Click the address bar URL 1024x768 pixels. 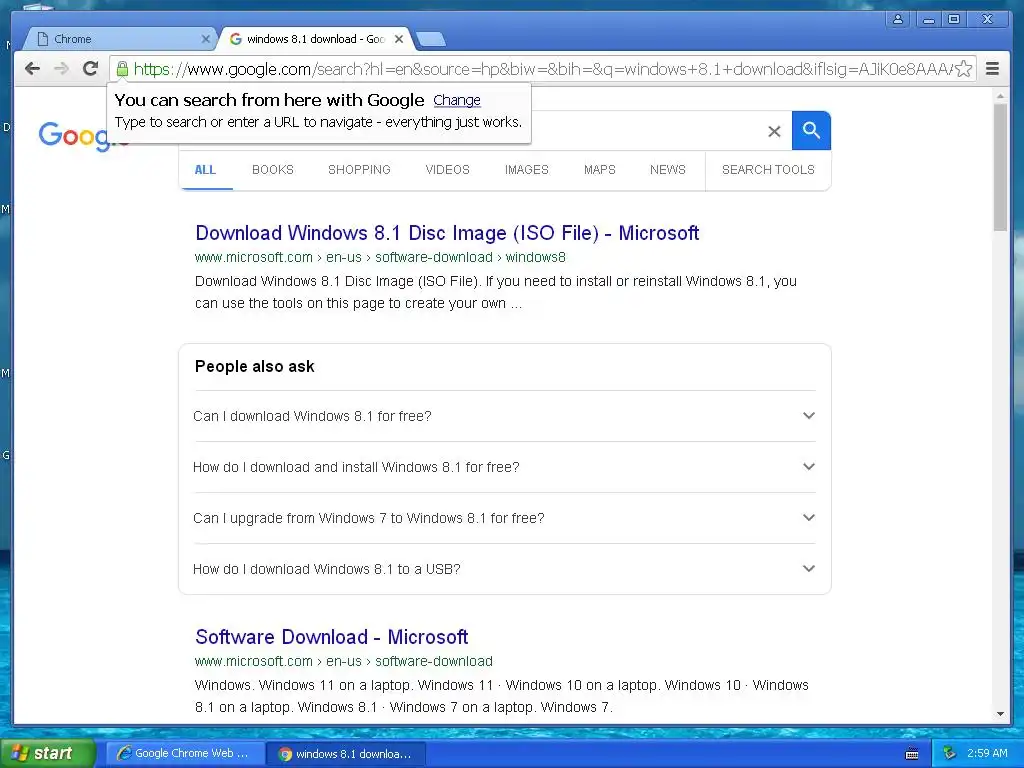pyautogui.click(x=542, y=69)
